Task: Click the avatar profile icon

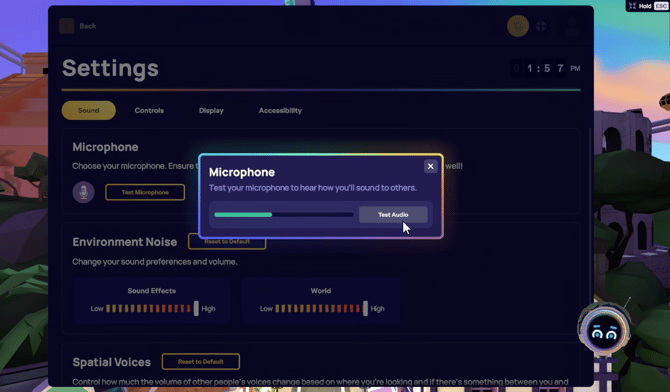Action: [572, 26]
